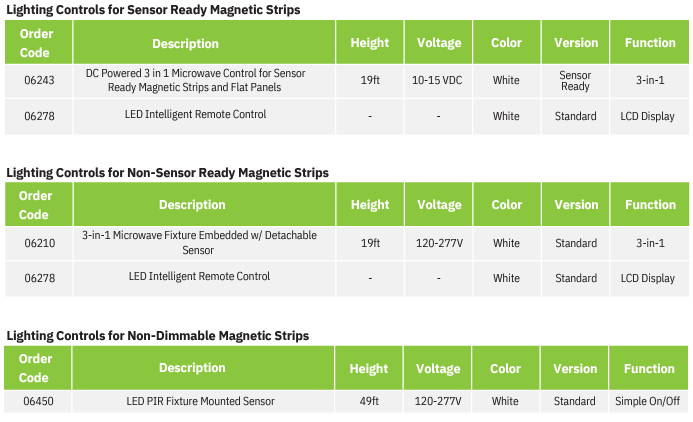Click the 'Lighting Controls for Non-Sensor Ready Magnetic Strips' heading
693x422 pixels.
(168, 172)
